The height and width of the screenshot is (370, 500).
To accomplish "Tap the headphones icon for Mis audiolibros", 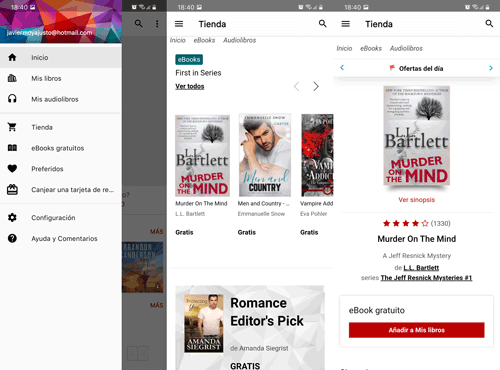I will 12,99.
